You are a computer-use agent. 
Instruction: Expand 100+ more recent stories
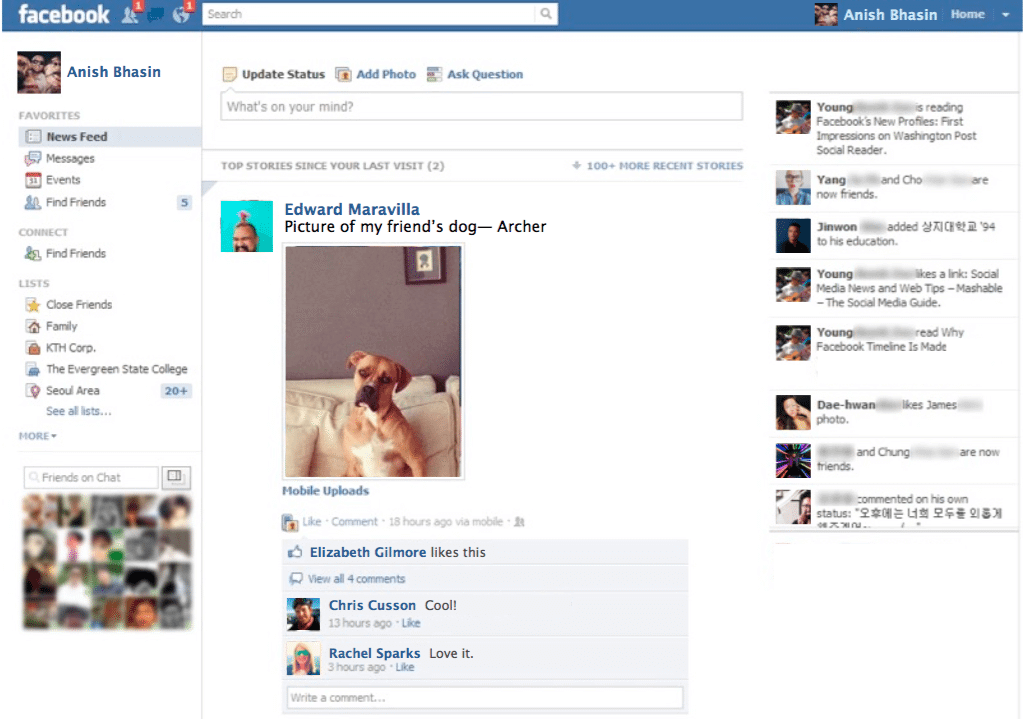click(658, 166)
